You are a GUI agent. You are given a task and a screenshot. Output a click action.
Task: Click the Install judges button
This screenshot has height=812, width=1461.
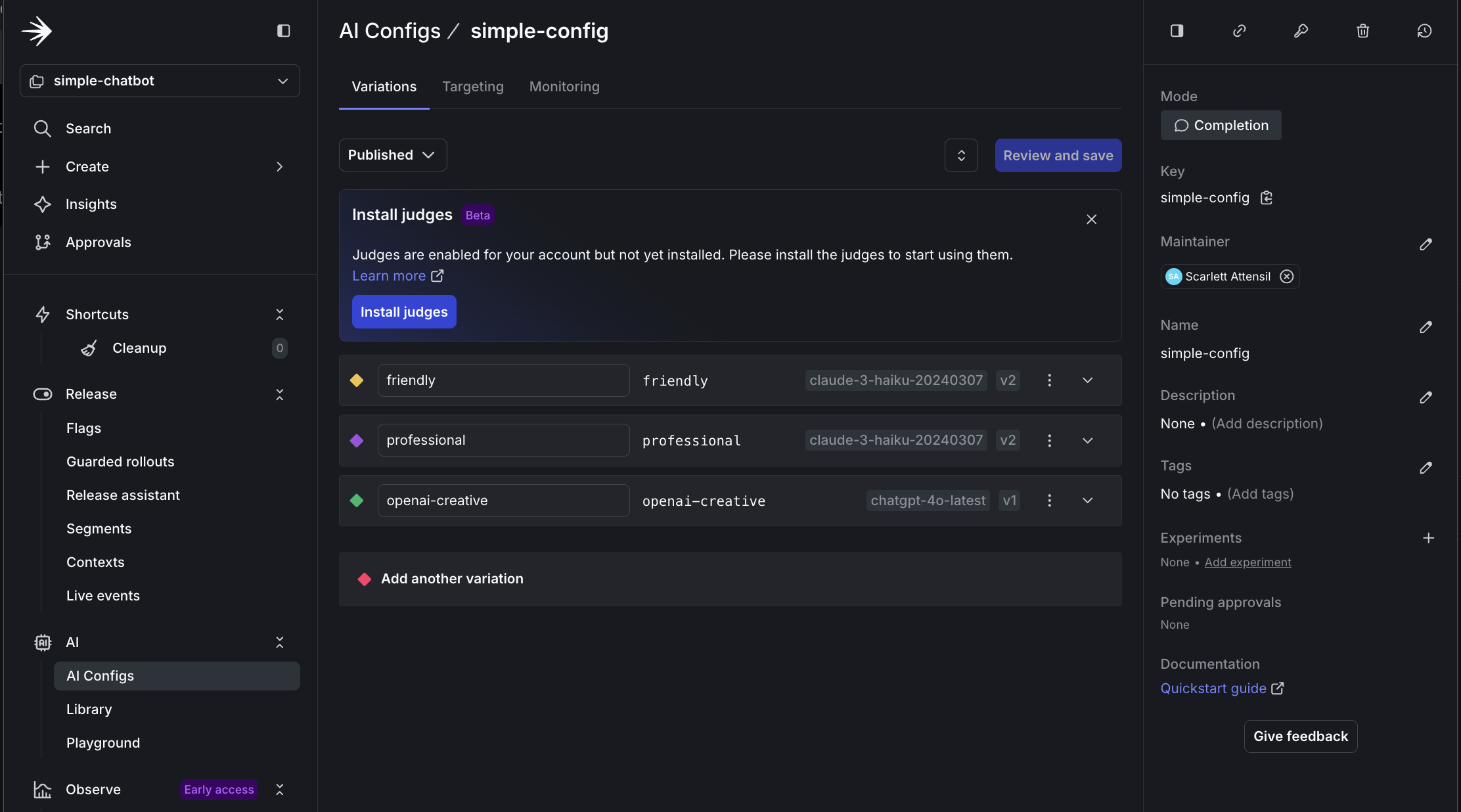(403, 311)
